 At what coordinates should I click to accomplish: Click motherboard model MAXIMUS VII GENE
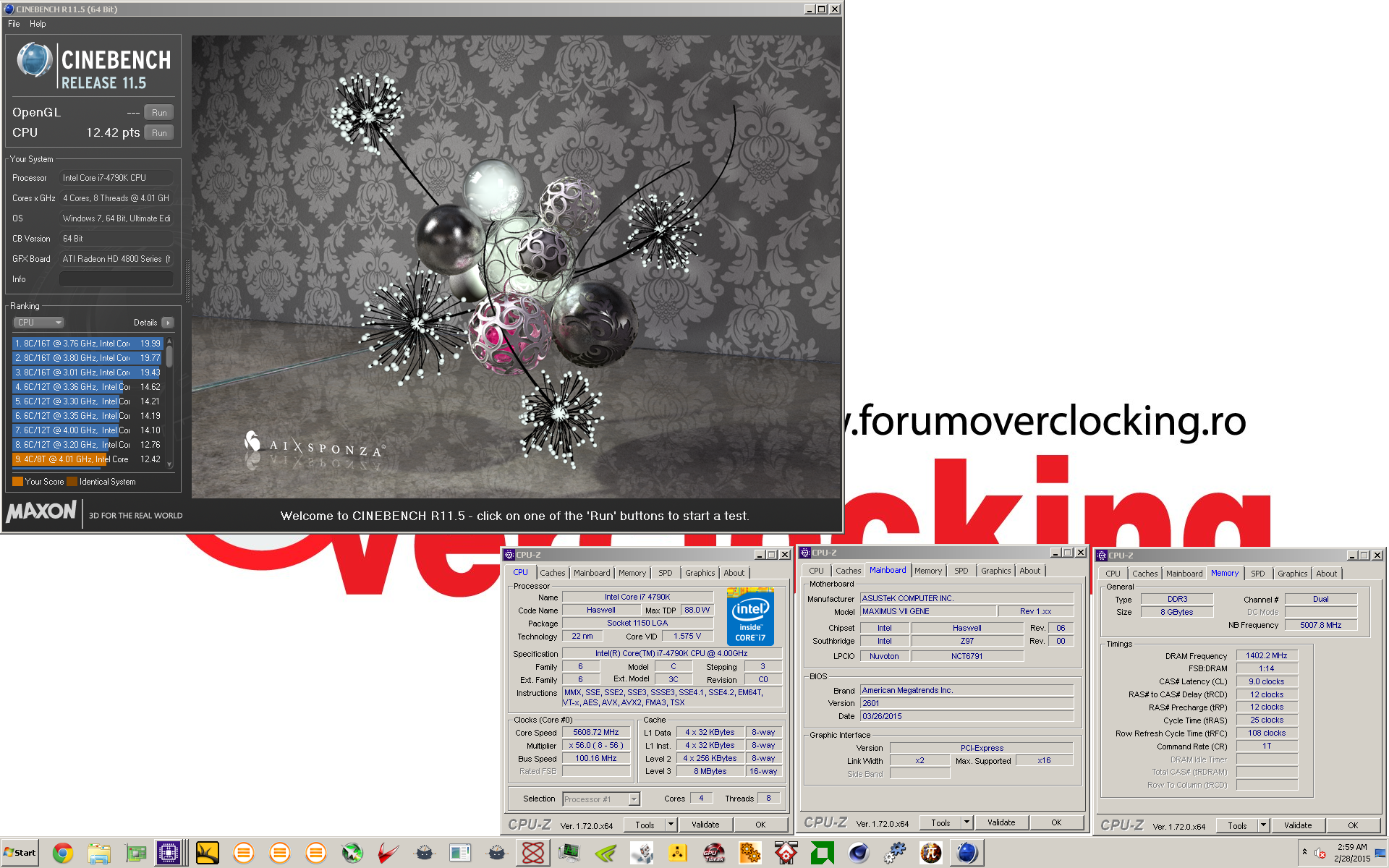click(x=927, y=612)
